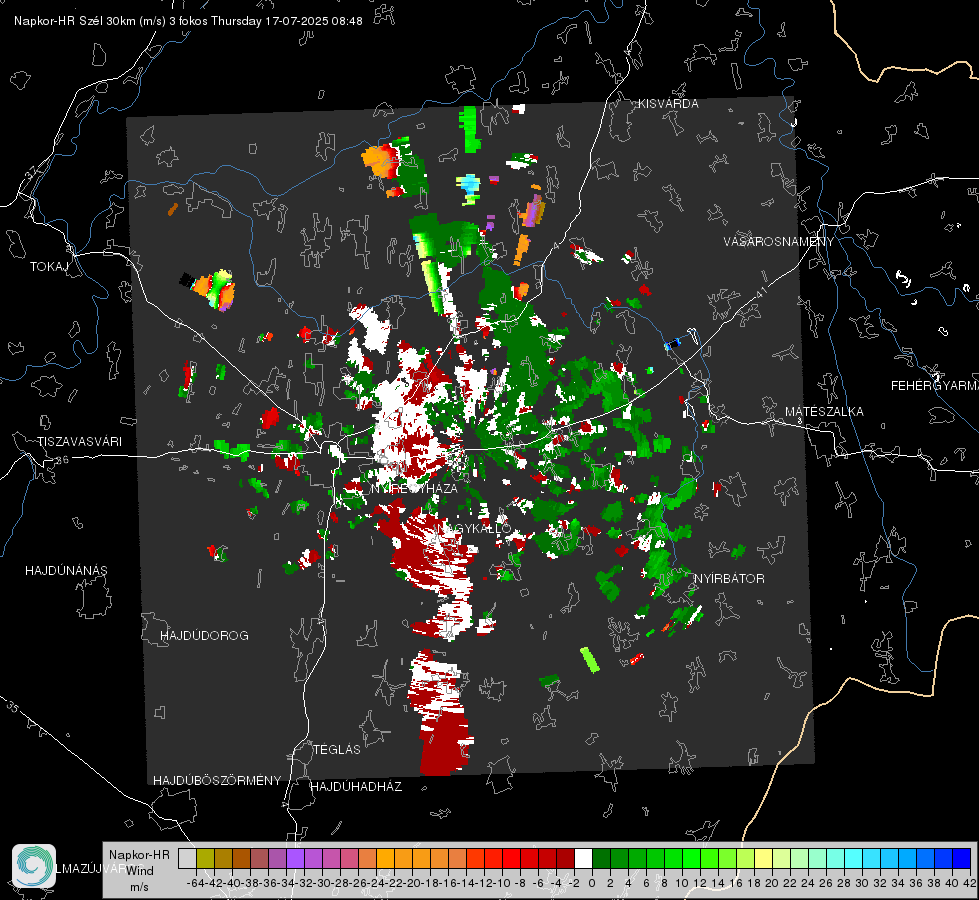Click the HAJDÚHADHÁZ city label
The image size is (979, 900).
click(x=356, y=787)
